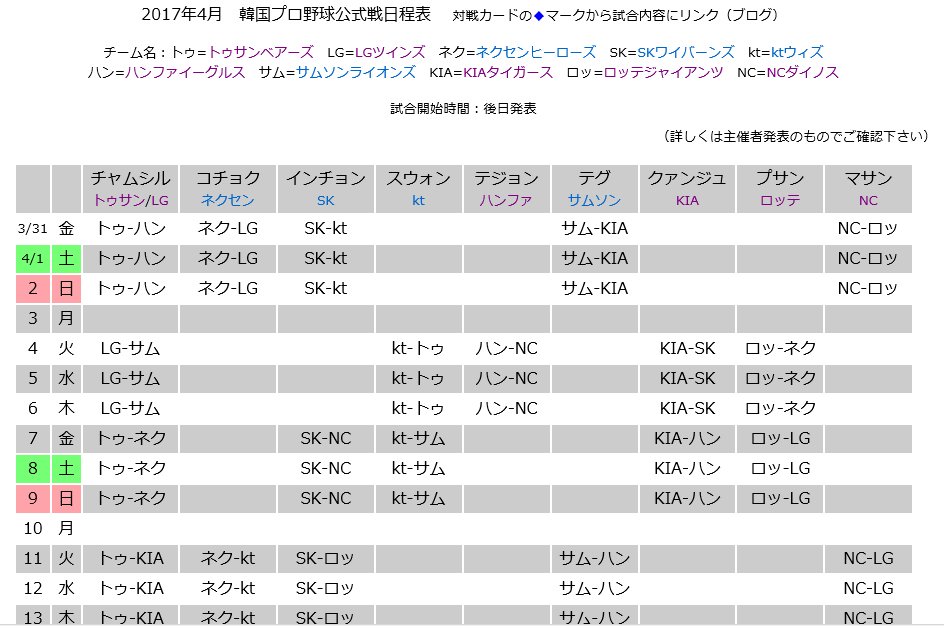The height and width of the screenshot is (628, 944).
Task: Open the ネクセンヒーローズ team link
Action: pos(536,52)
